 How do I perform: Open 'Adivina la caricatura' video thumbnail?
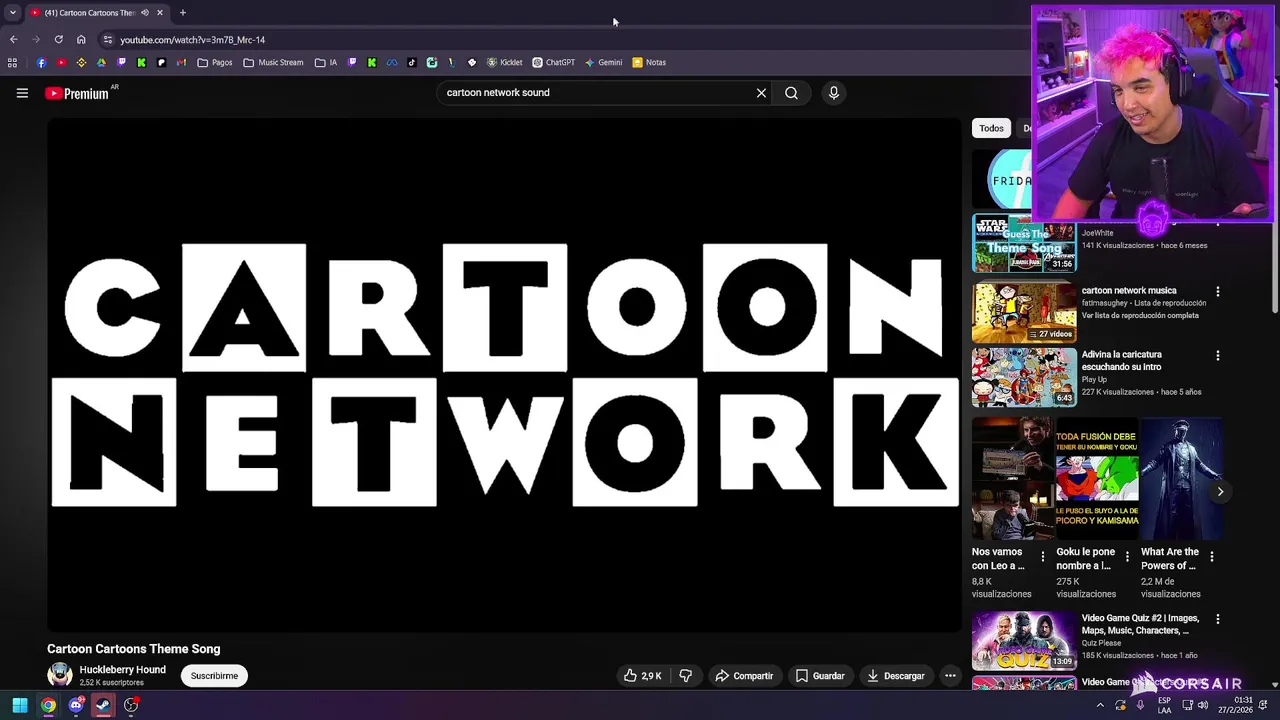pyautogui.click(x=1024, y=377)
